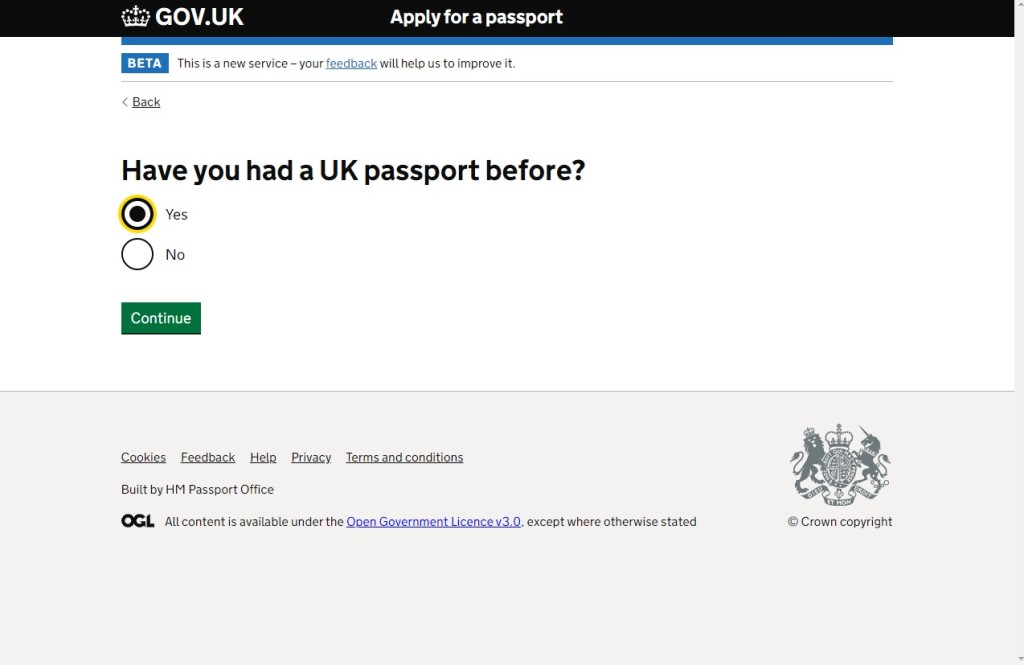Viewport: 1024px width, 665px height.
Task: Select the No radio button
Action: (x=137, y=254)
